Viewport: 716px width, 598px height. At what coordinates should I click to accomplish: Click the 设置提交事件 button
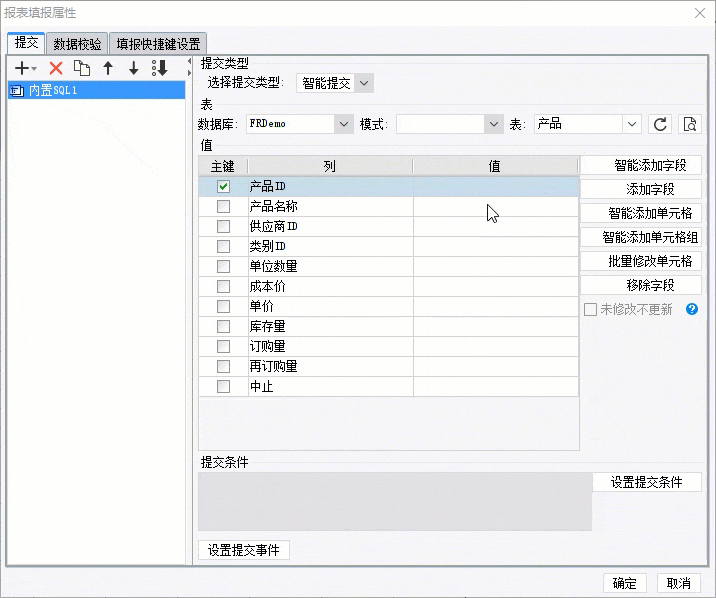244,550
